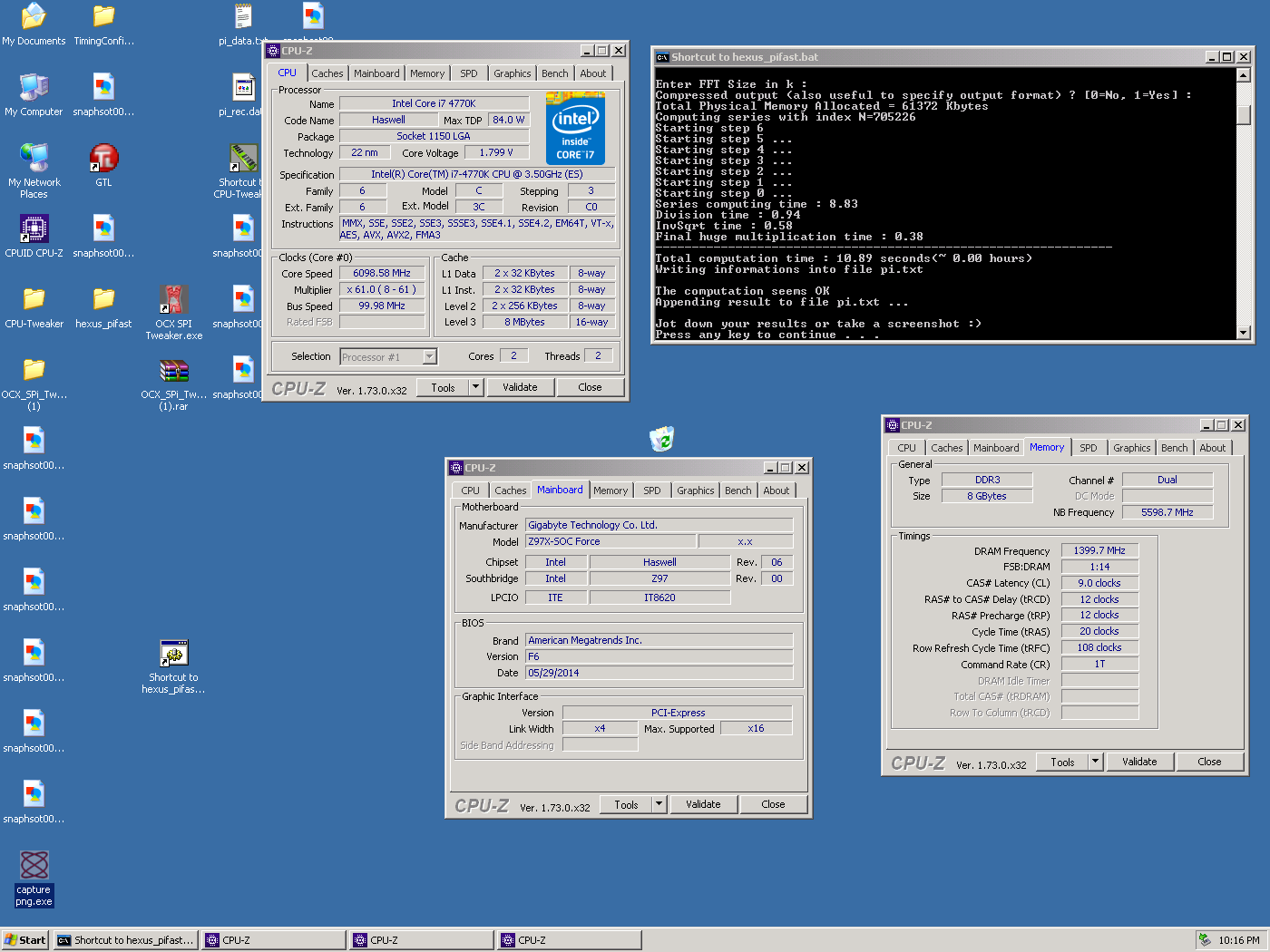
Task: Click Close button in CPU window
Action: [590, 387]
